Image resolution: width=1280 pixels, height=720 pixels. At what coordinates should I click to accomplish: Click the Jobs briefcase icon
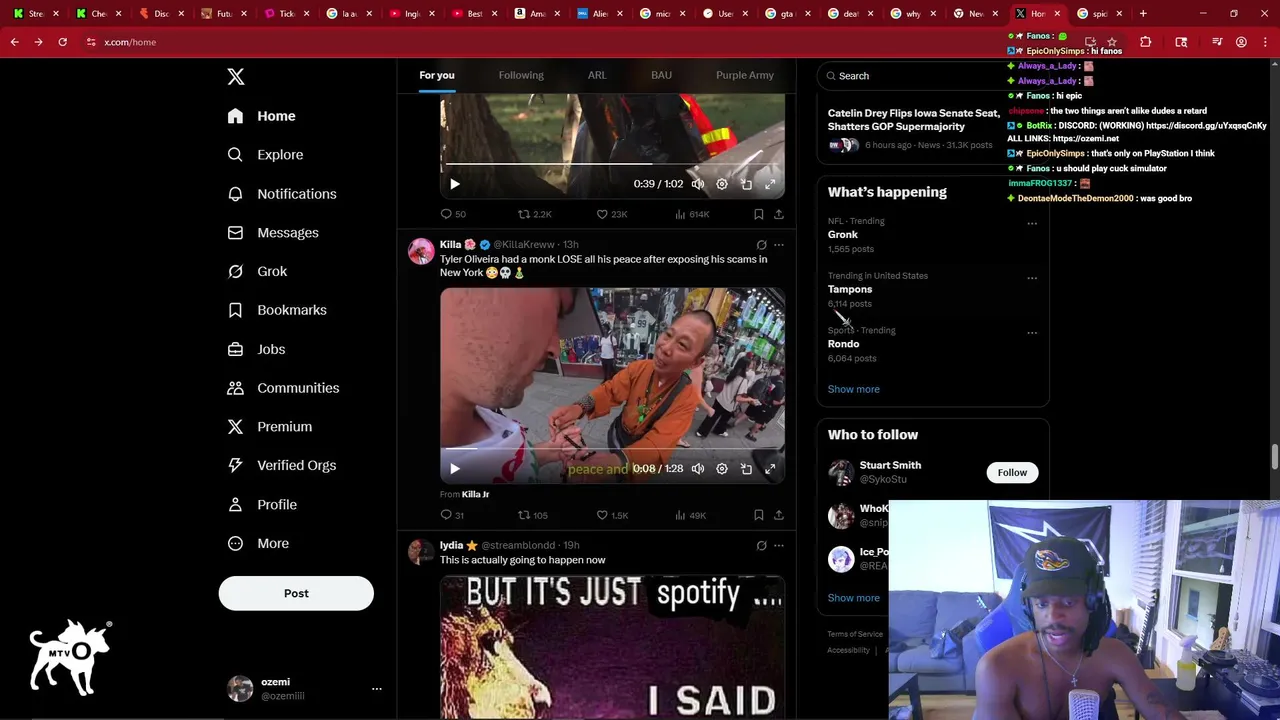pos(235,349)
